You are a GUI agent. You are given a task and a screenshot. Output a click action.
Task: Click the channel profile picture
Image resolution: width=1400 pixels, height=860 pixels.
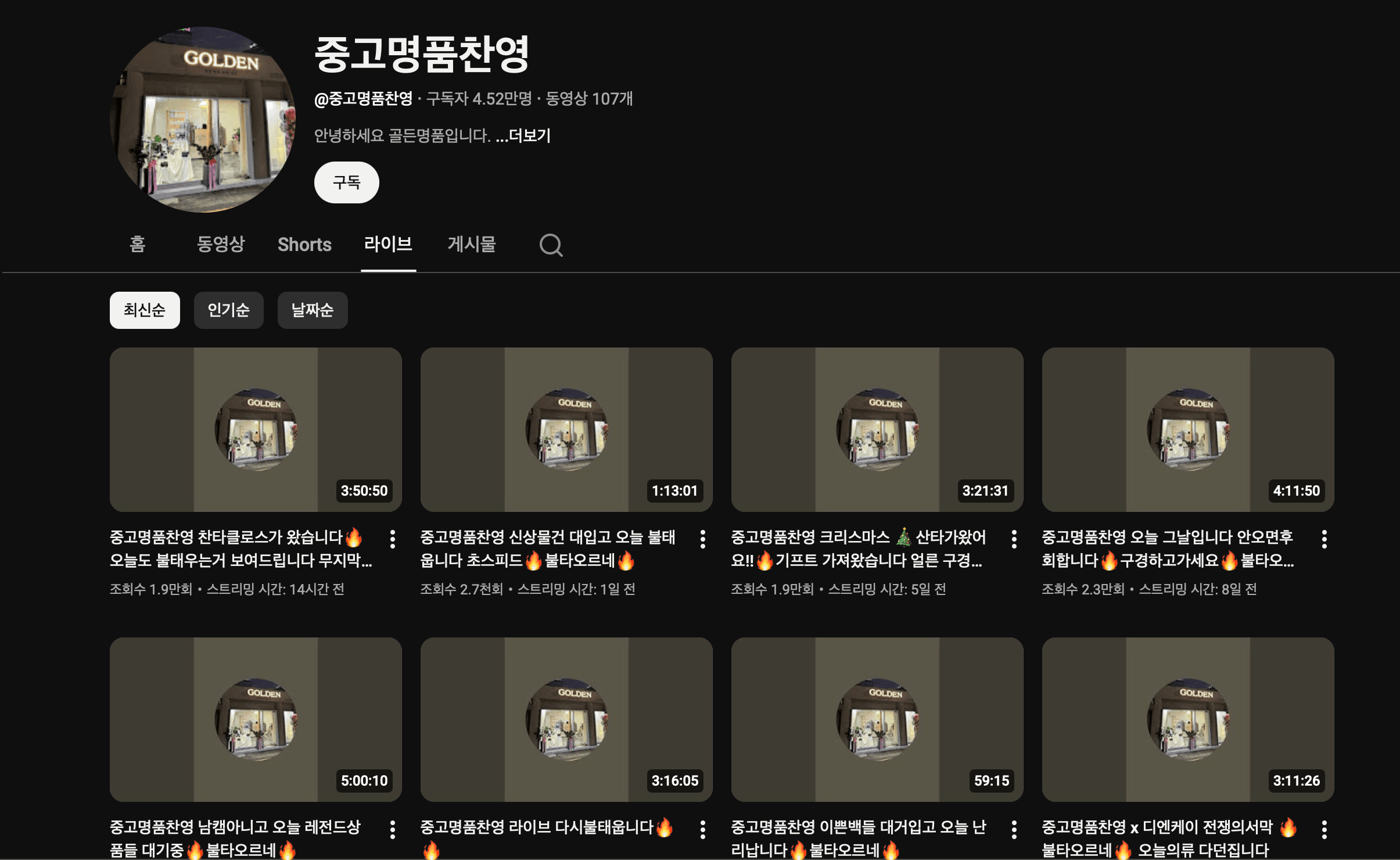pos(202,120)
